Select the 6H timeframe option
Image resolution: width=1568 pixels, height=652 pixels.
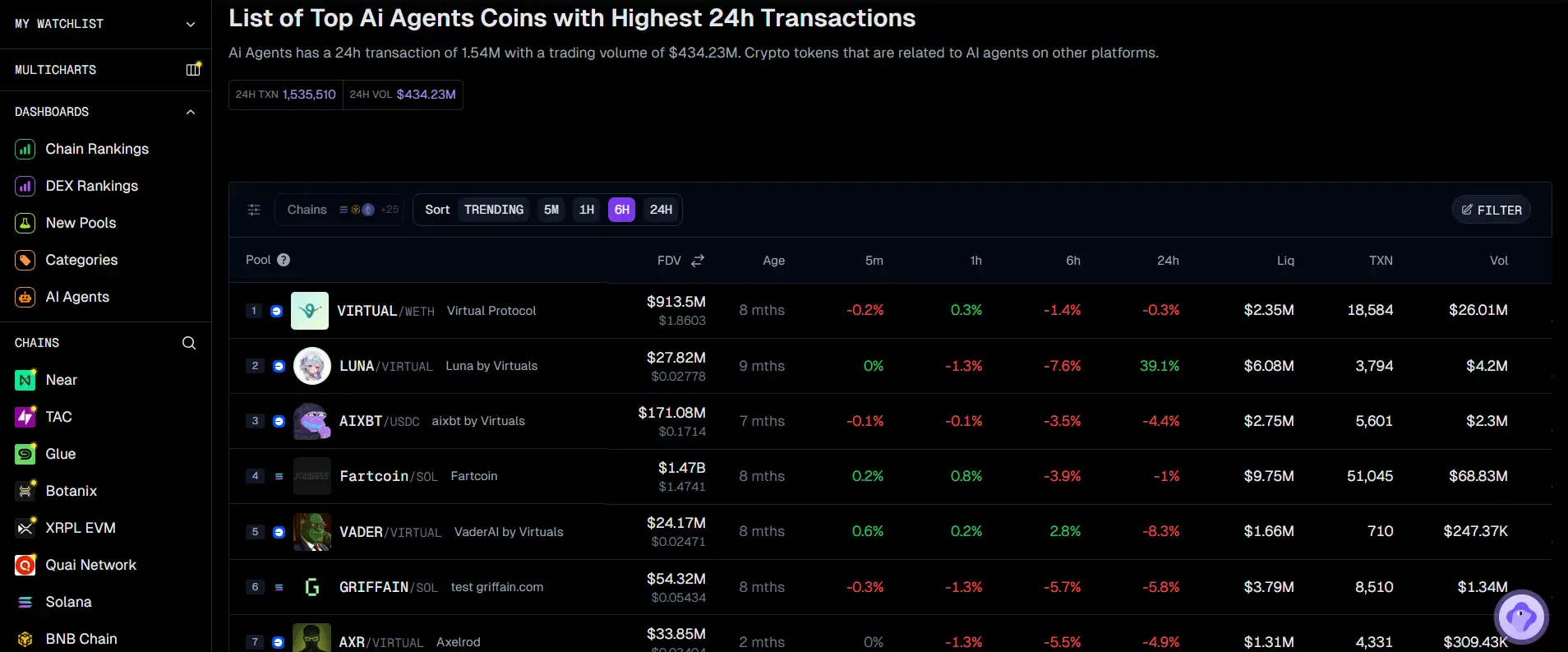tap(622, 210)
